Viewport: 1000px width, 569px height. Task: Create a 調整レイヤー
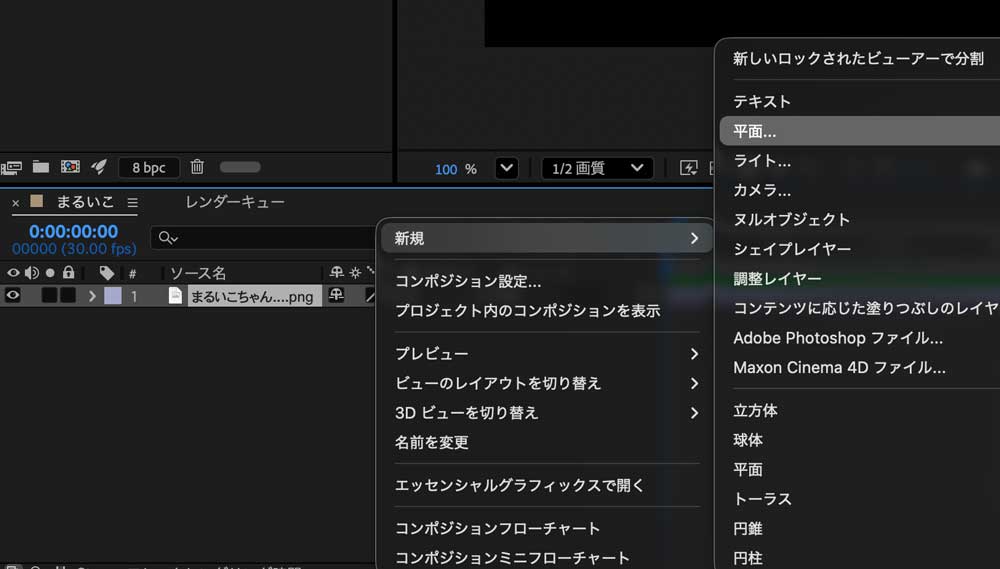click(x=777, y=279)
